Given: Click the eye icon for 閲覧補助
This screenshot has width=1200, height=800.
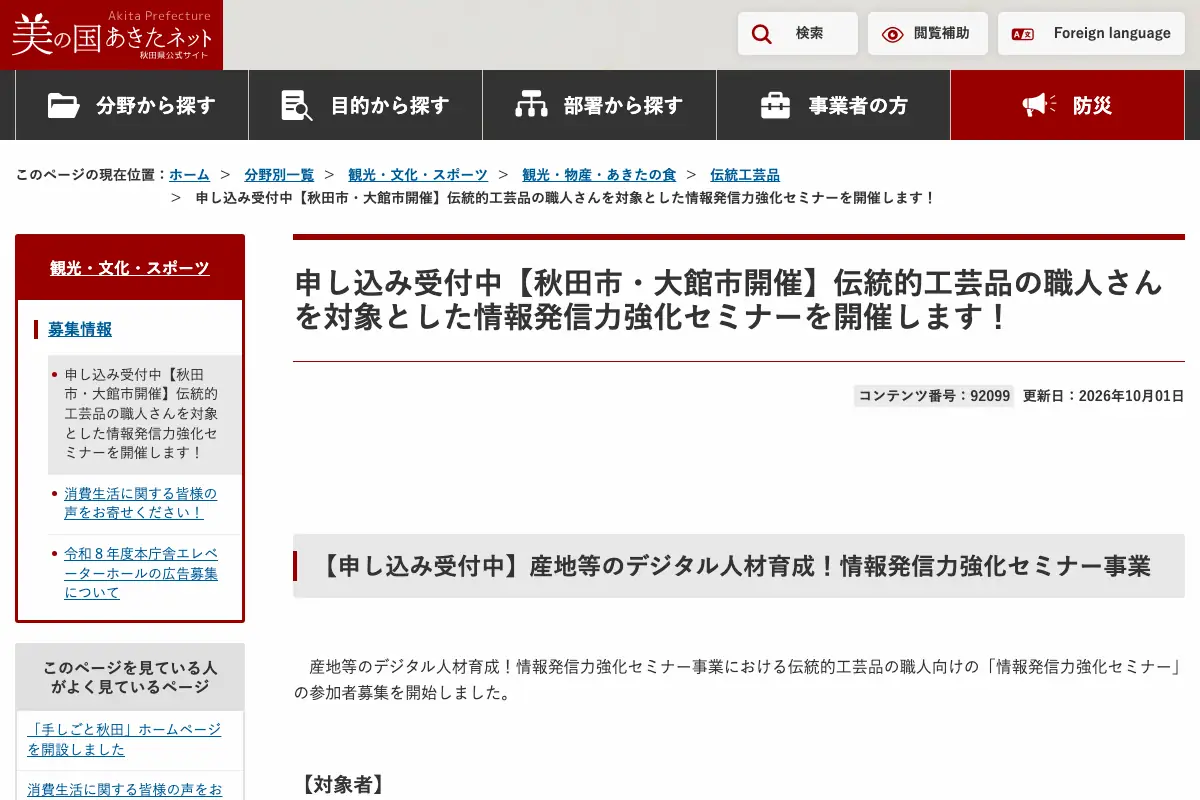Looking at the screenshot, I should pos(892,34).
